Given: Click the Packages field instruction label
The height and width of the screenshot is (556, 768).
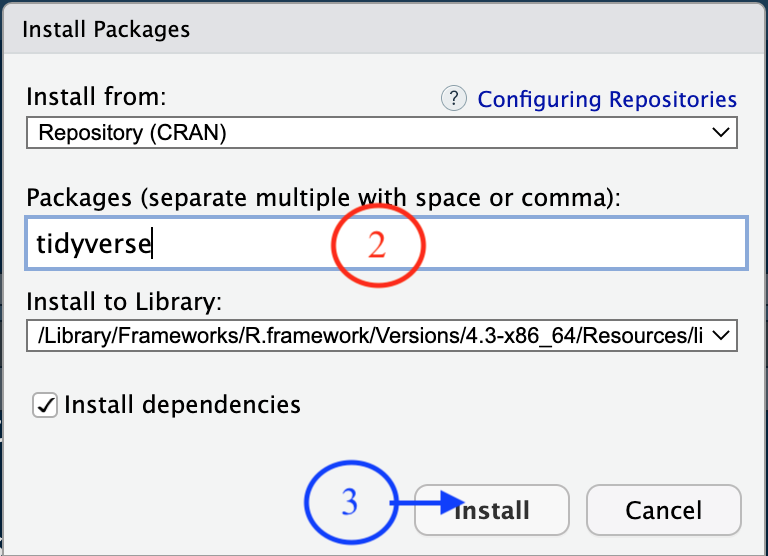Looking at the screenshot, I should click(x=323, y=197).
